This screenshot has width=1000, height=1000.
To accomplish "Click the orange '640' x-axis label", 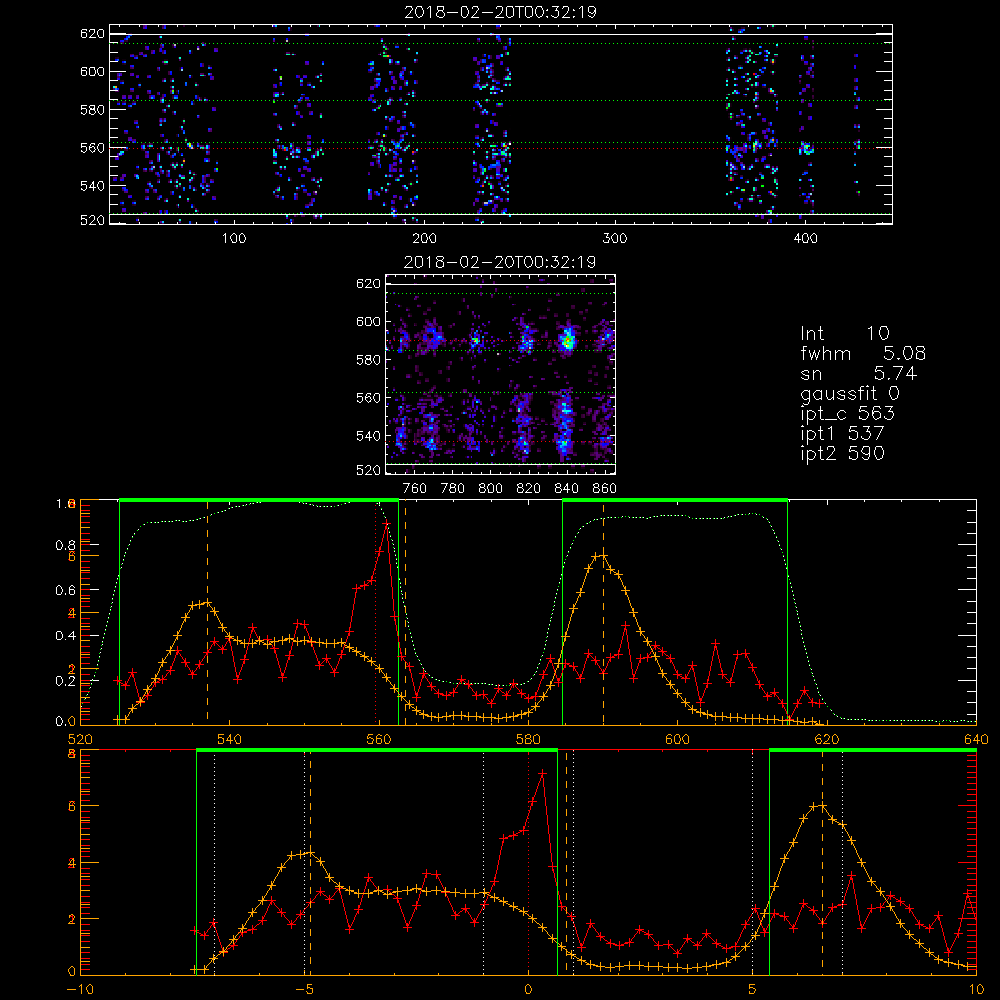I will click(x=976, y=740).
